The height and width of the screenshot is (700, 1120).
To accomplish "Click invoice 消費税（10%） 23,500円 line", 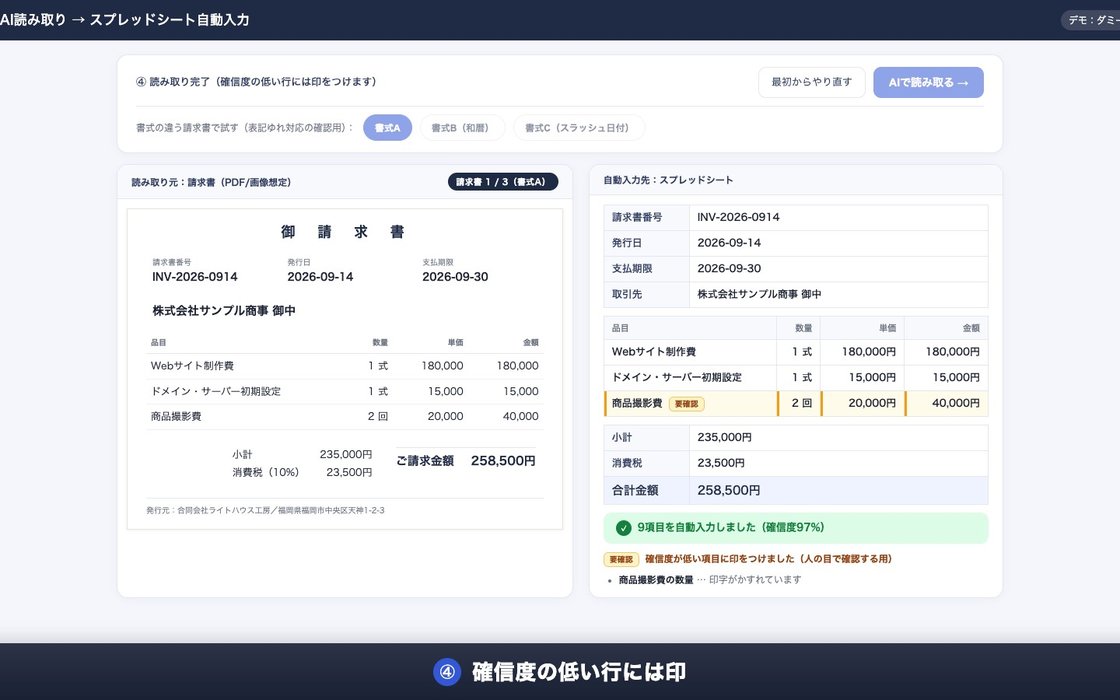I will point(301,473).
